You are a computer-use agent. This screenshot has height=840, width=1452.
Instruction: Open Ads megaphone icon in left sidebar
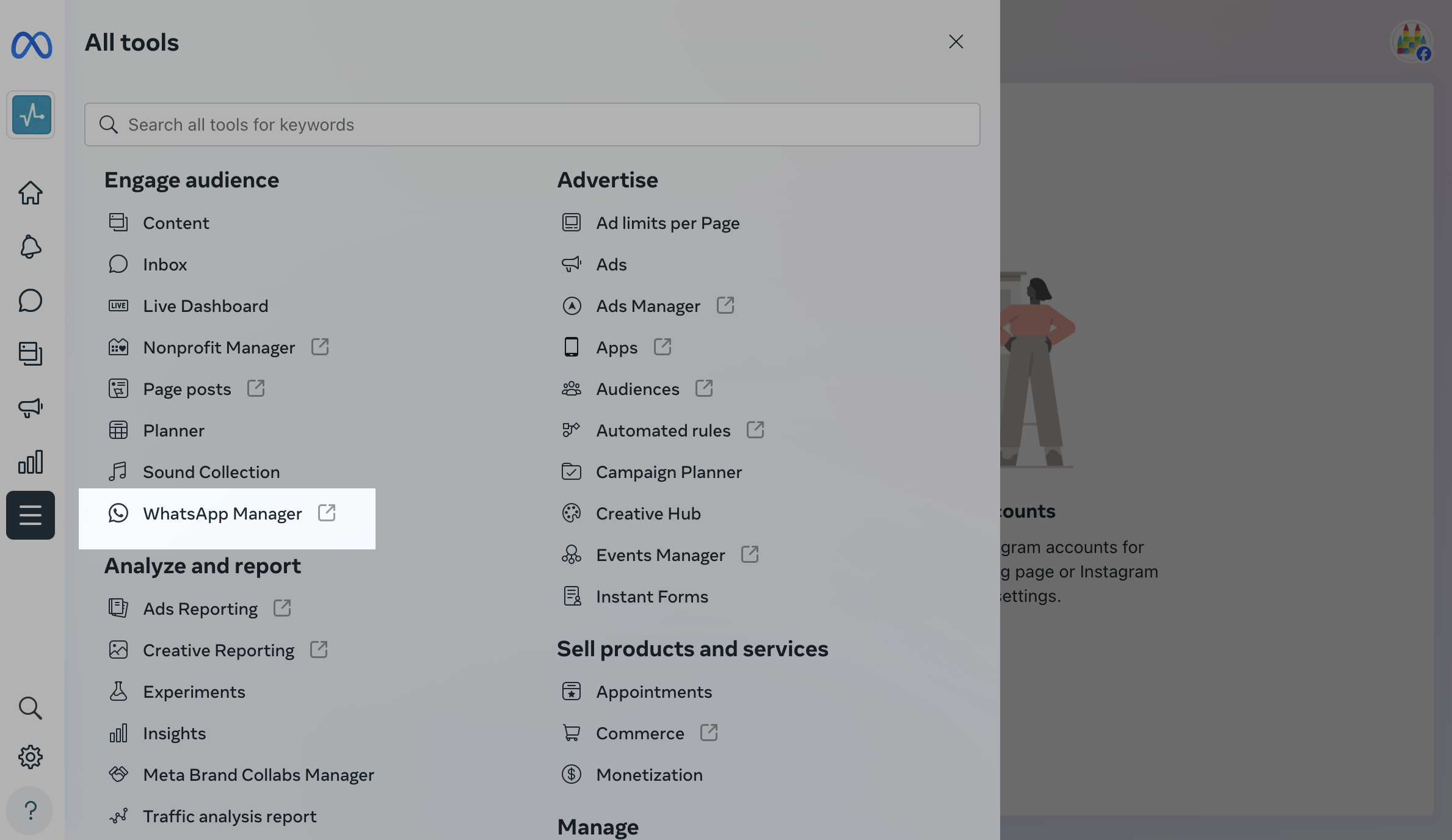click(x=30, y=407)
